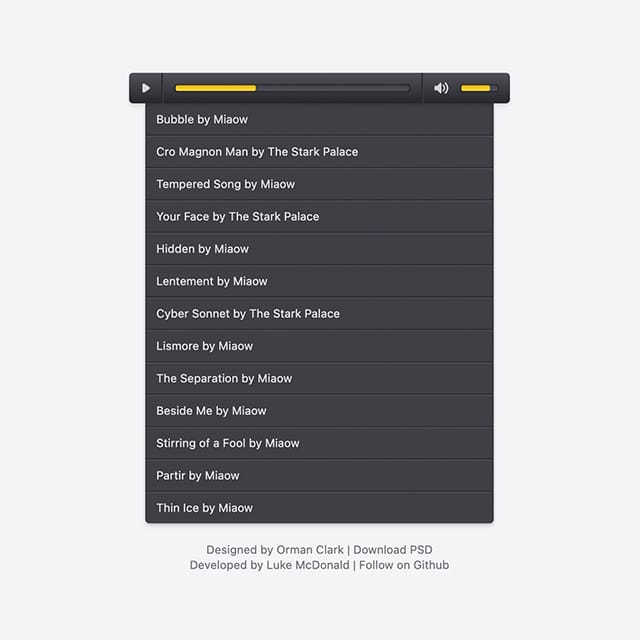The image size is (640, 640).
Task: Select The Separation by Miaow
Action: [319, 378]
